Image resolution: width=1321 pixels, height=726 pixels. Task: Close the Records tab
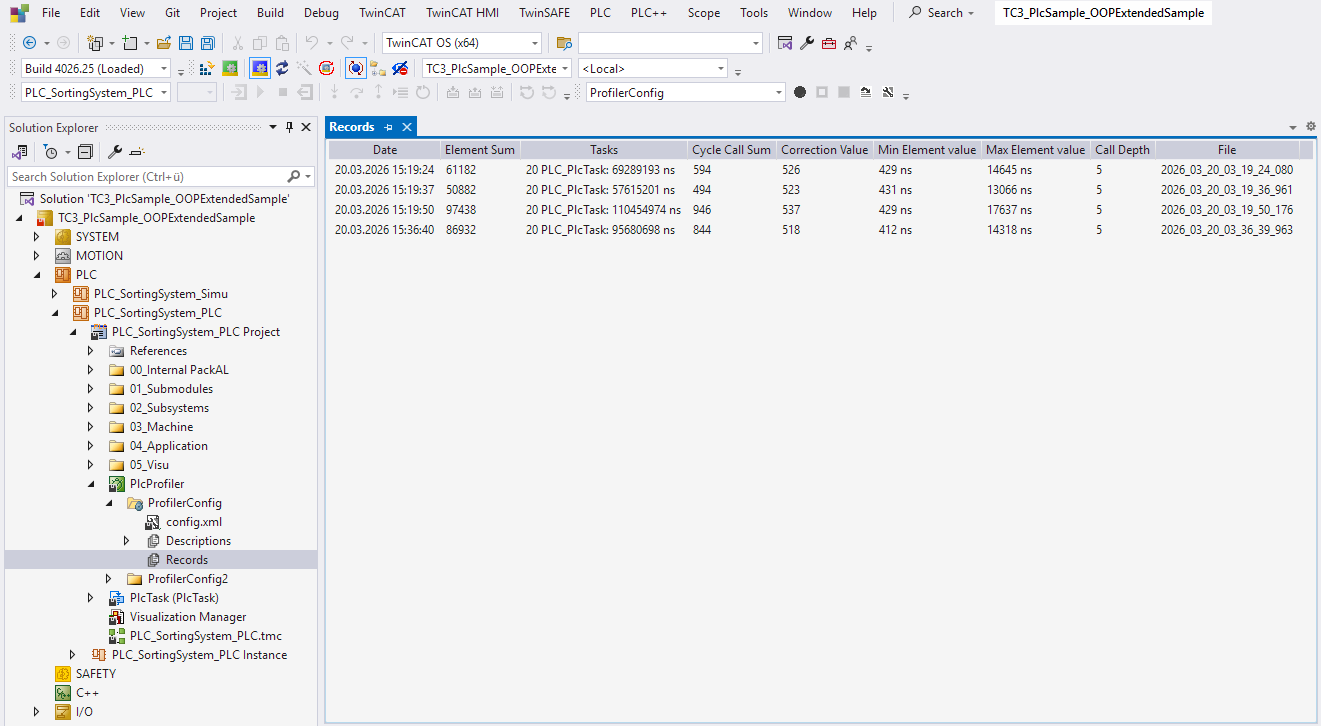[x=407, y=127]
